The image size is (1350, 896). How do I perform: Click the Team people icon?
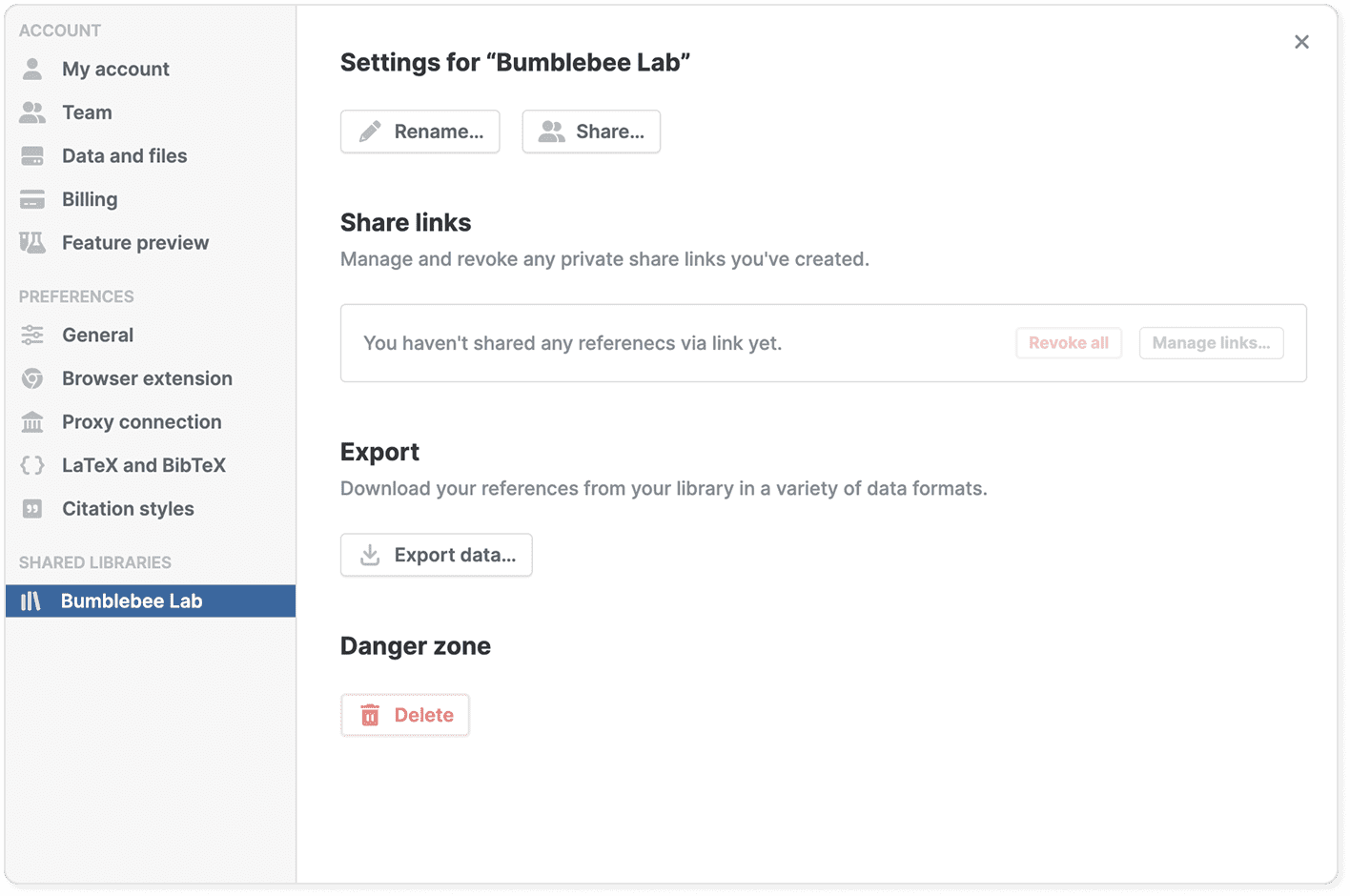point(32,112)
